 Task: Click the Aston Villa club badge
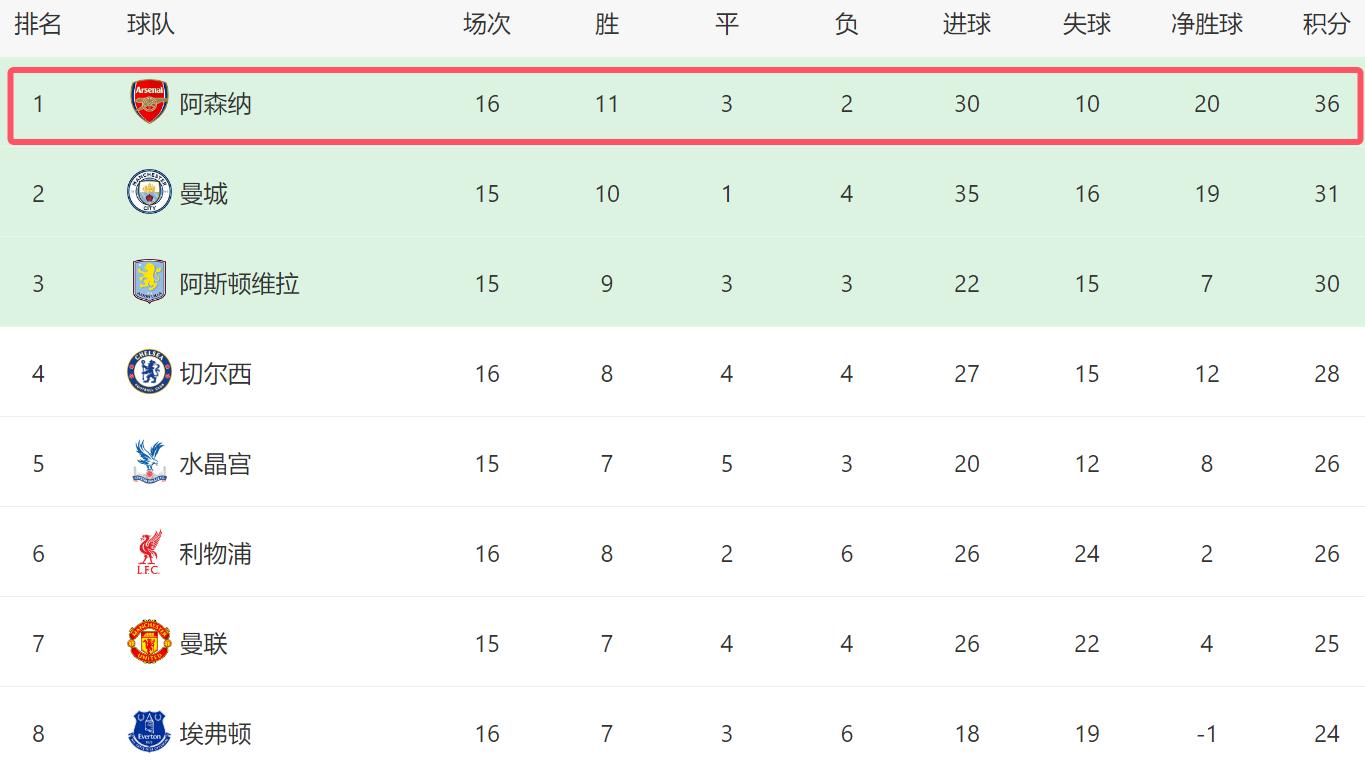coord(150,282)
